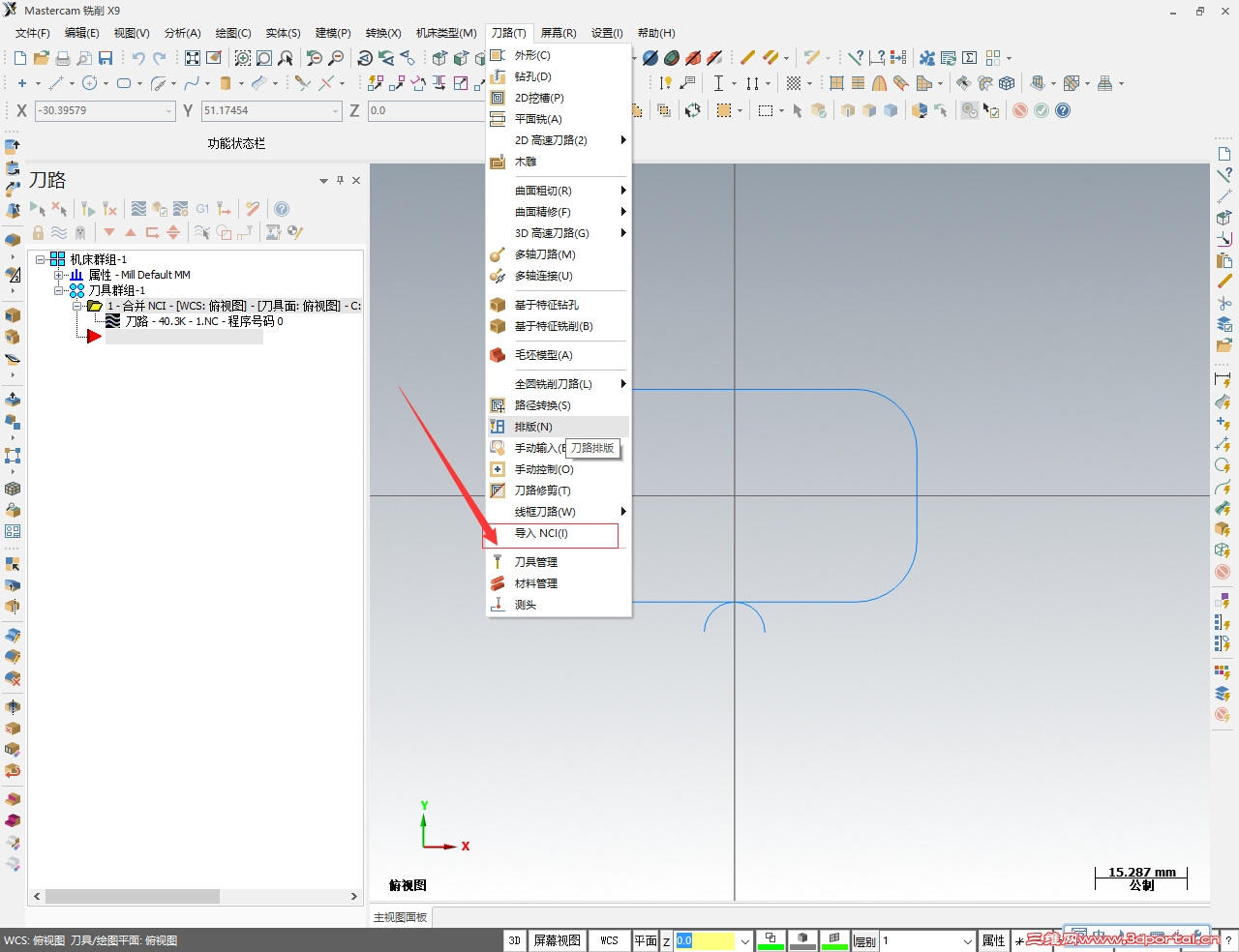Close the 刀路 panel
The image size is (1239, 952).
[356, 180]
